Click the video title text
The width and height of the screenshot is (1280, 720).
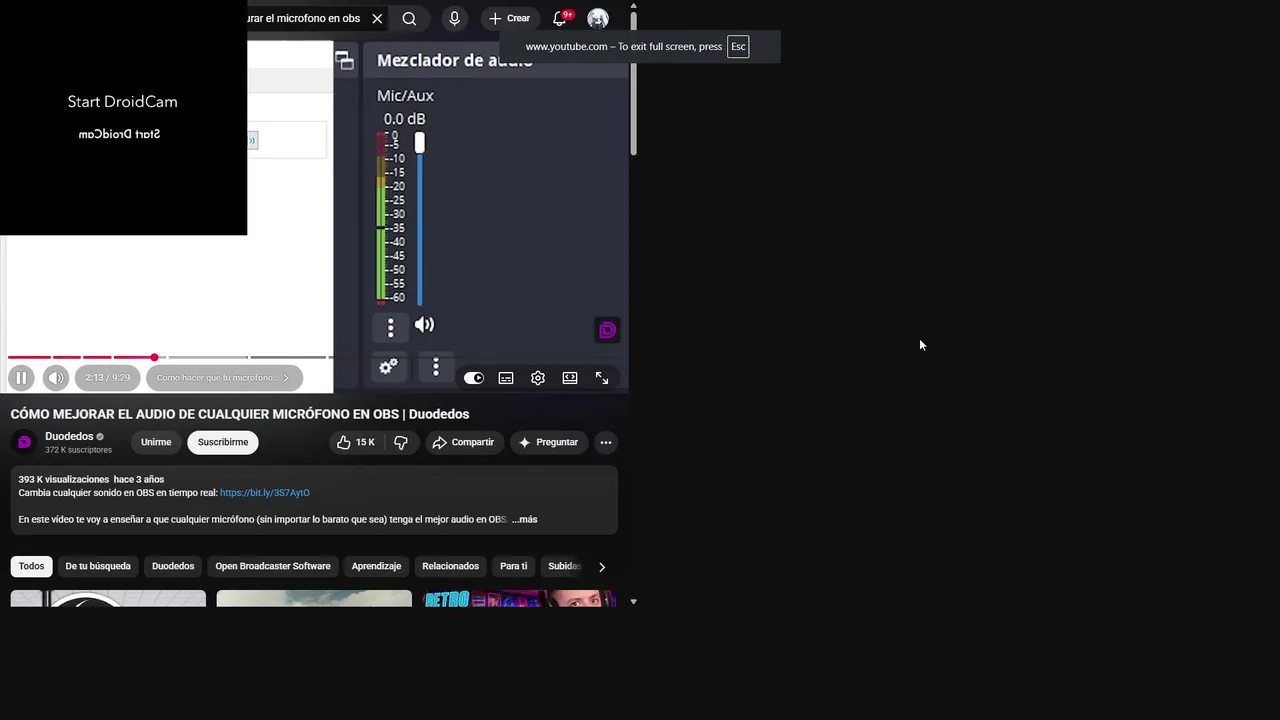point(240,414)
